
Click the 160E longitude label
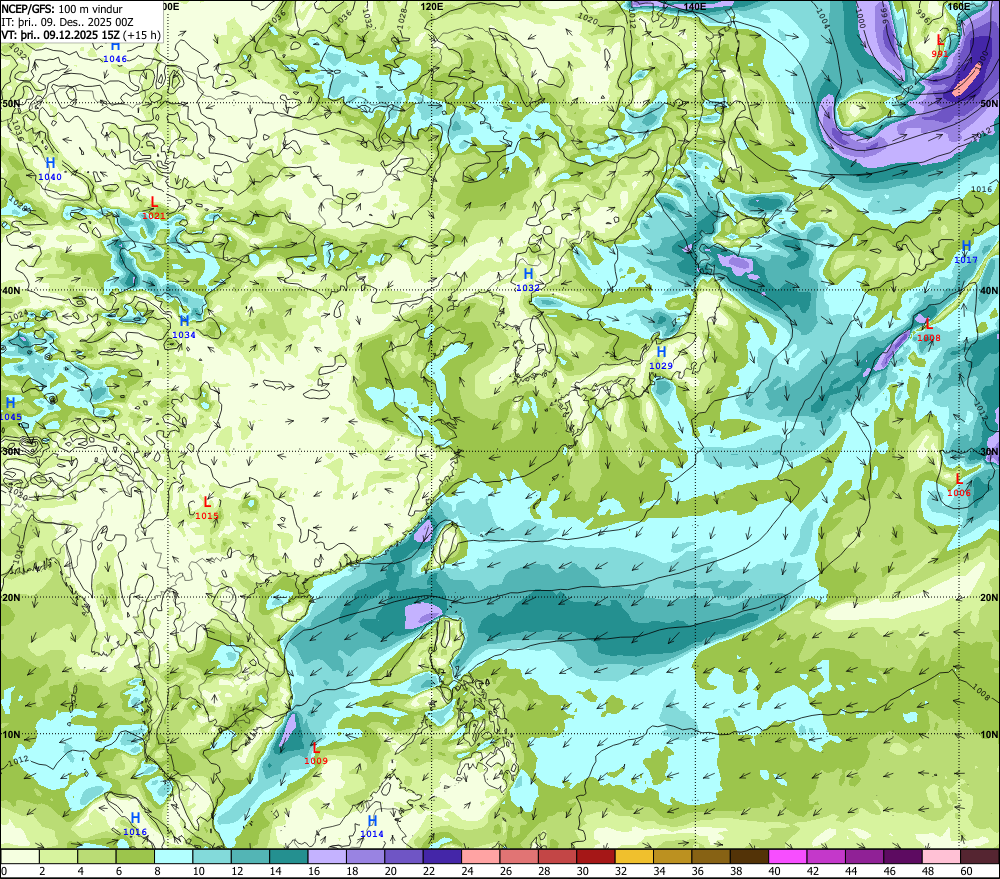[x=959, y=6]
